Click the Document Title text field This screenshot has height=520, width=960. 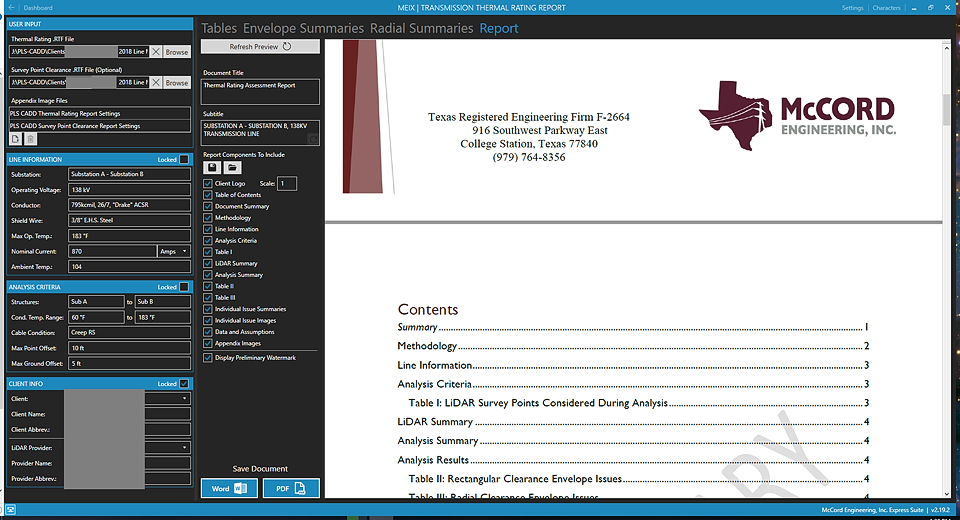[x=260, y=91]
